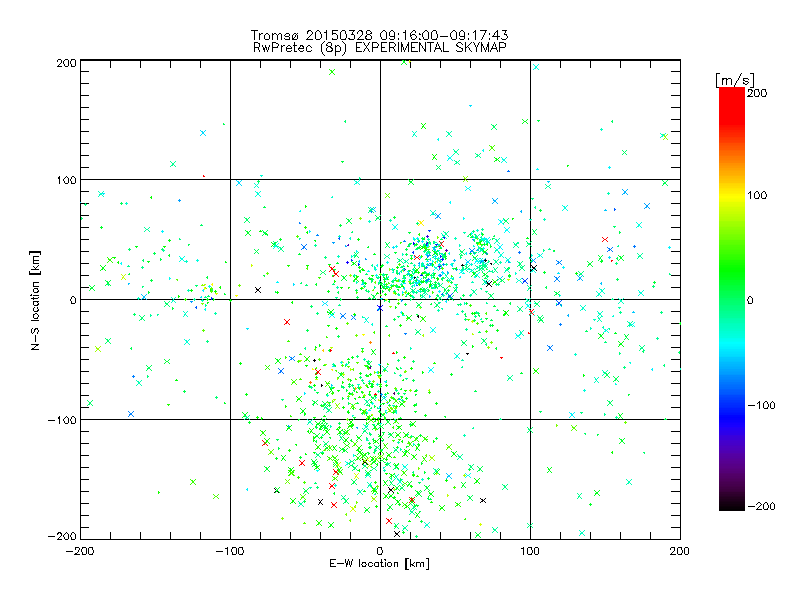Click the 'N-S location [km]' axis label
This screenshot has height=600, width=800.
[x=35, y=301]
